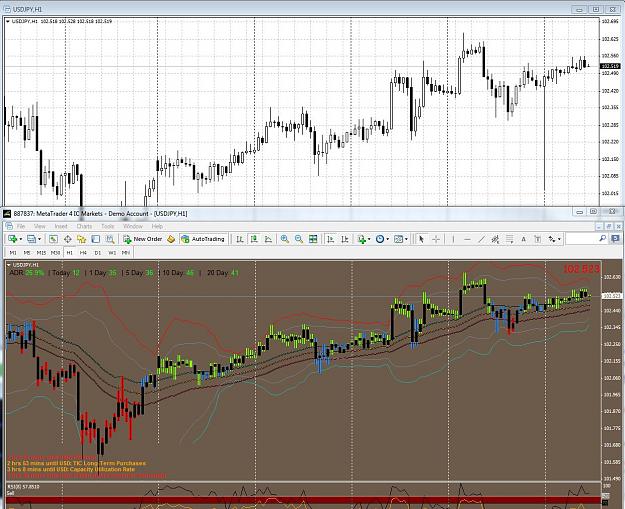The image size is (625, 509).
Task: Switch timeframe to D1
Action: point(98,253)
